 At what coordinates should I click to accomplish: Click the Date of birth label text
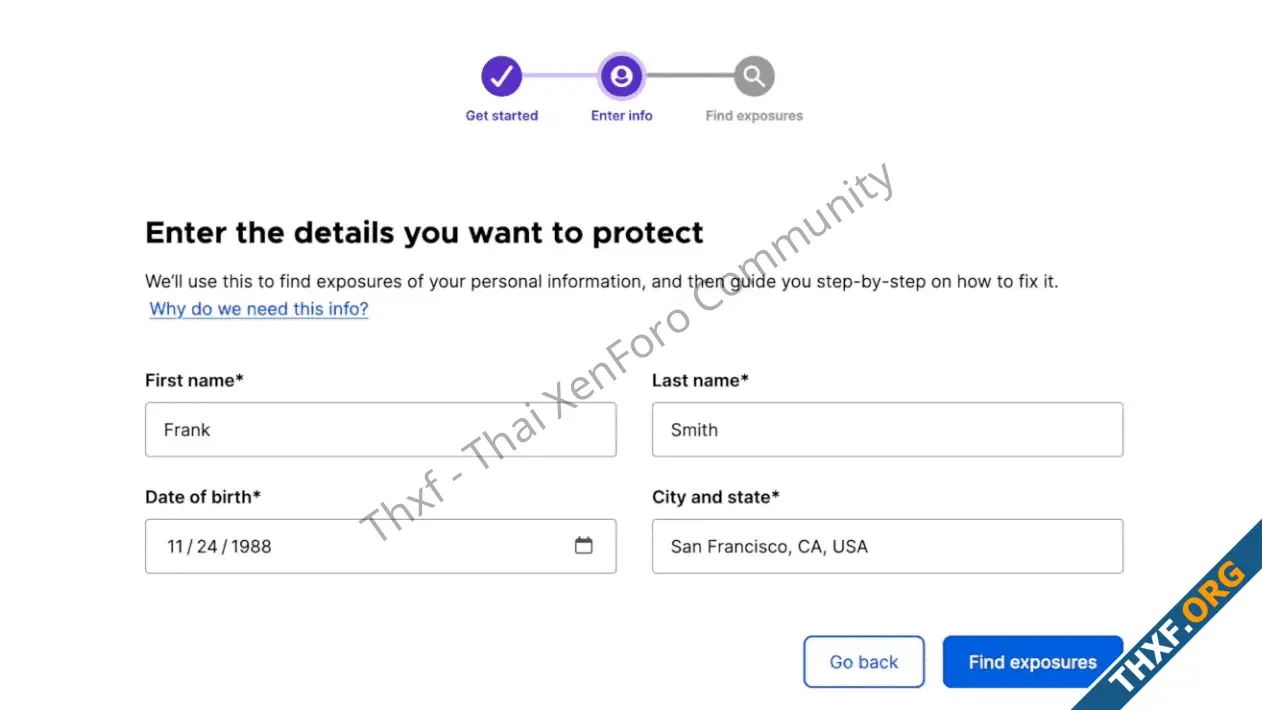click(203, 497)
